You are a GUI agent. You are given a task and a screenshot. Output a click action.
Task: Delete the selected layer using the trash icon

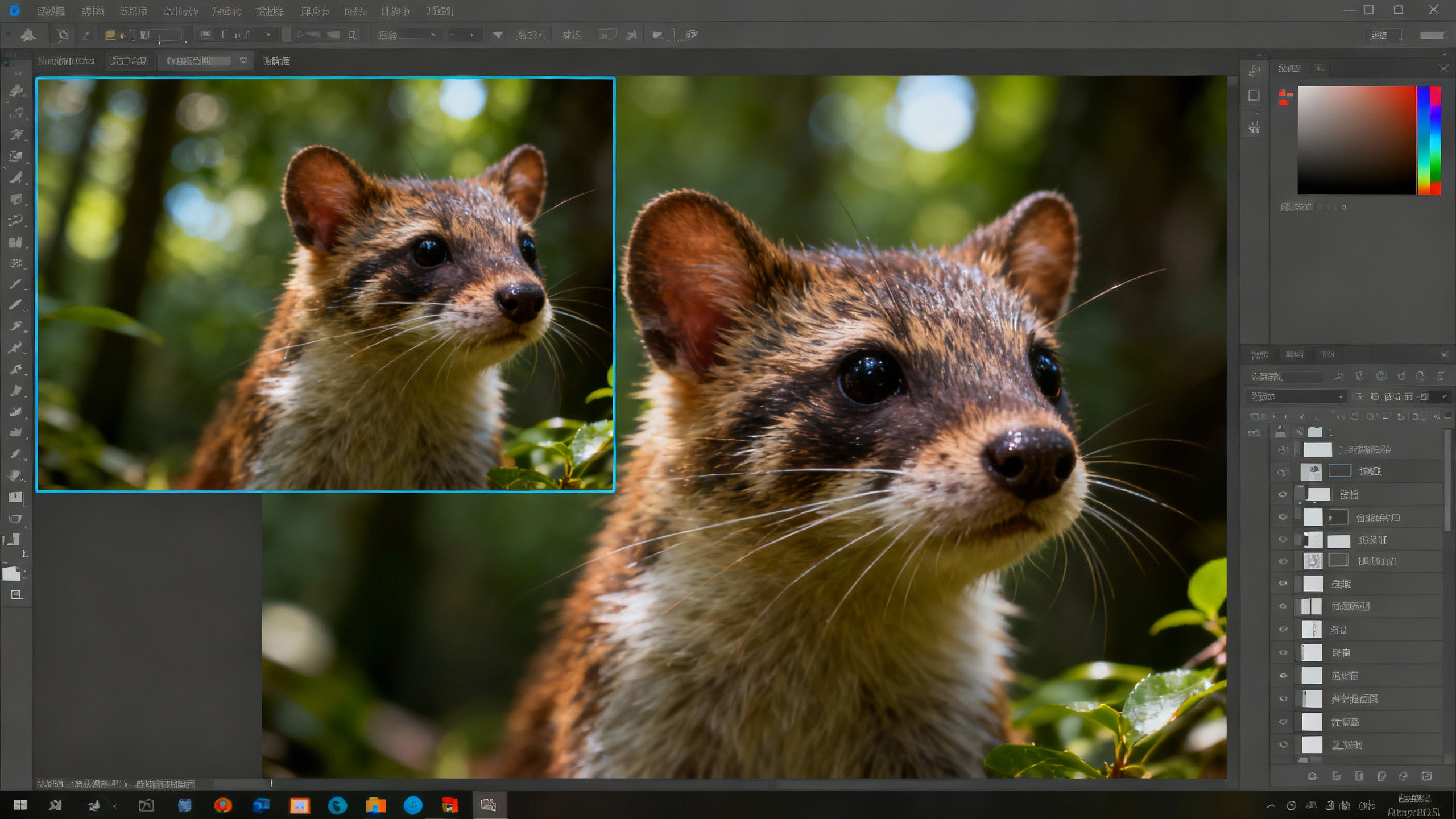(1426, 776)
